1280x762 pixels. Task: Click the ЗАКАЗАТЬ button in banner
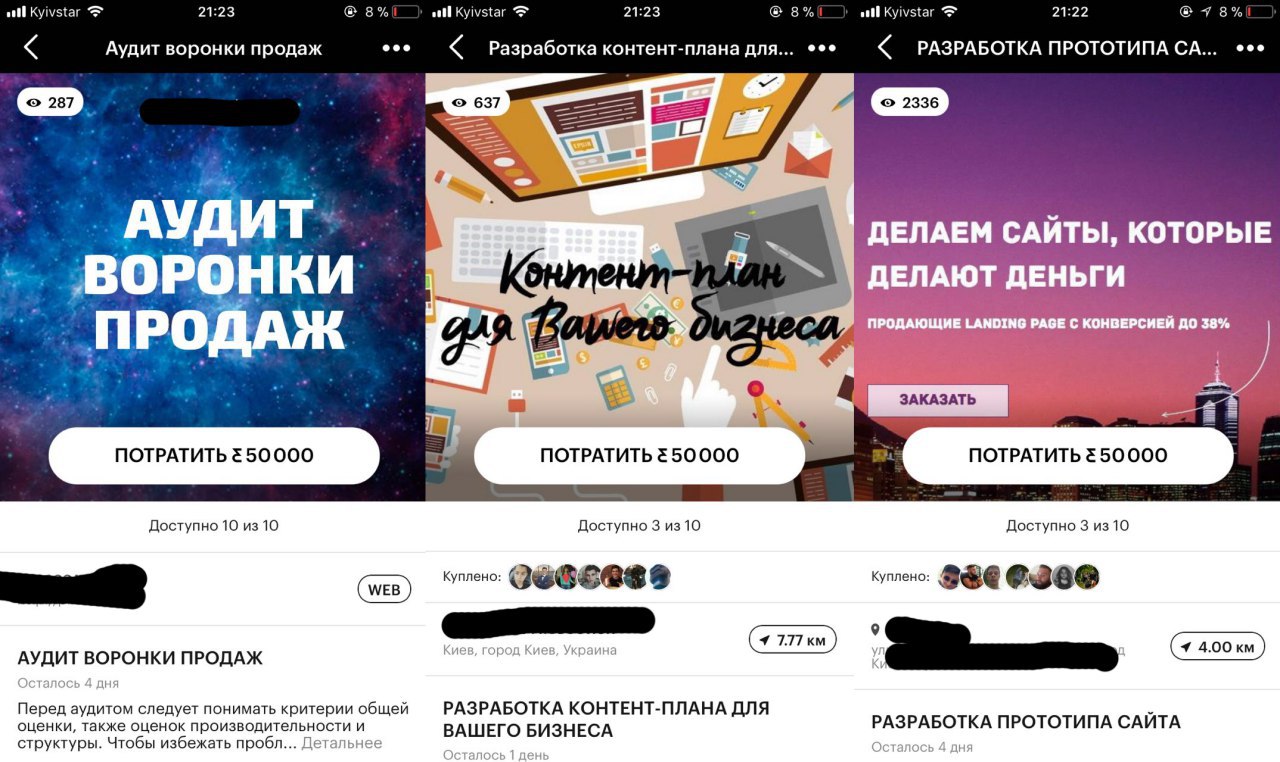click(x=937, y=400)
